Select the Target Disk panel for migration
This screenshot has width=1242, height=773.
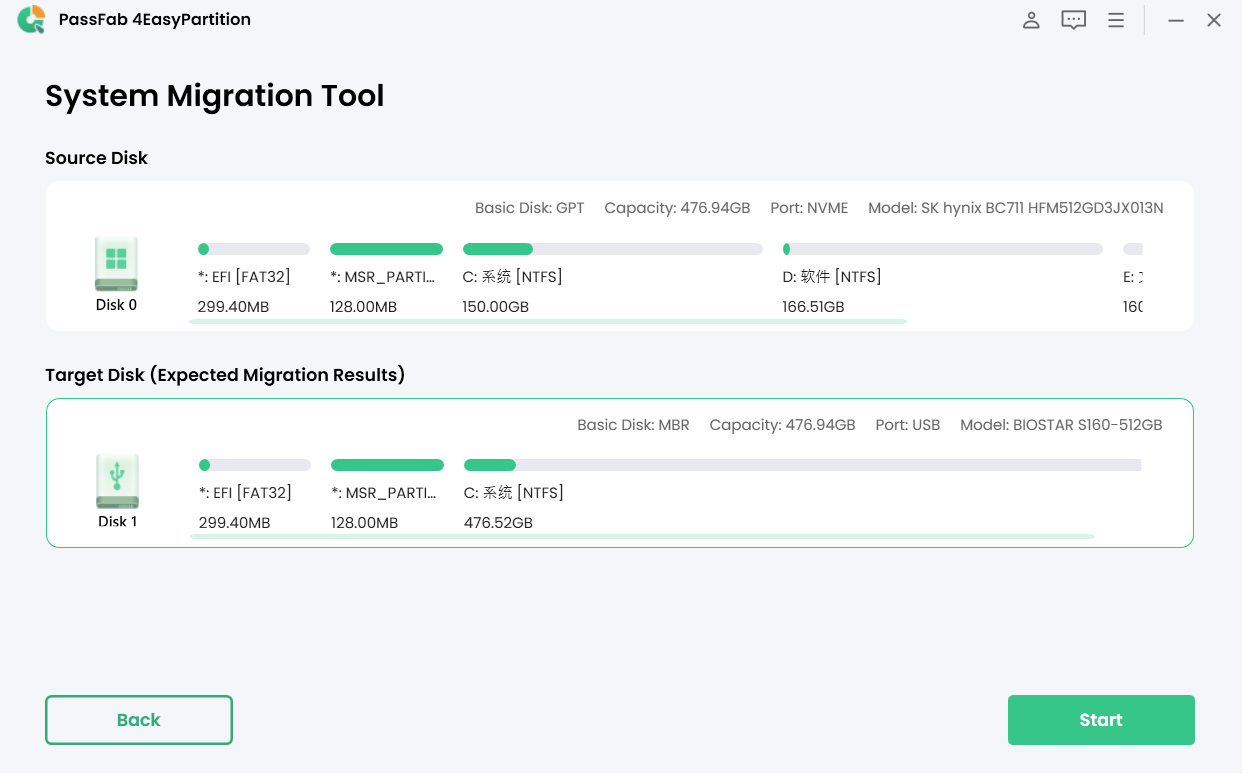pos(620,472)
